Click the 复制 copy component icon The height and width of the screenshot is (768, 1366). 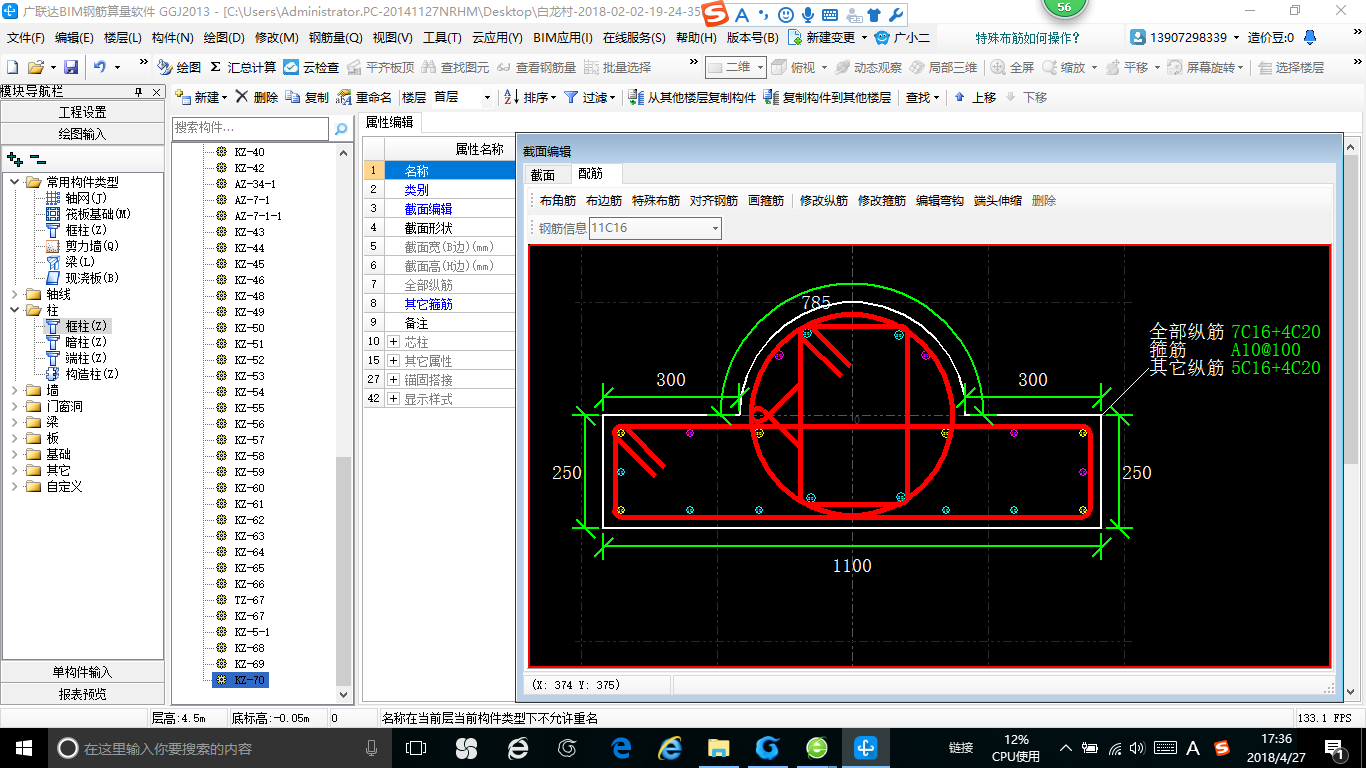click(307, 97)
